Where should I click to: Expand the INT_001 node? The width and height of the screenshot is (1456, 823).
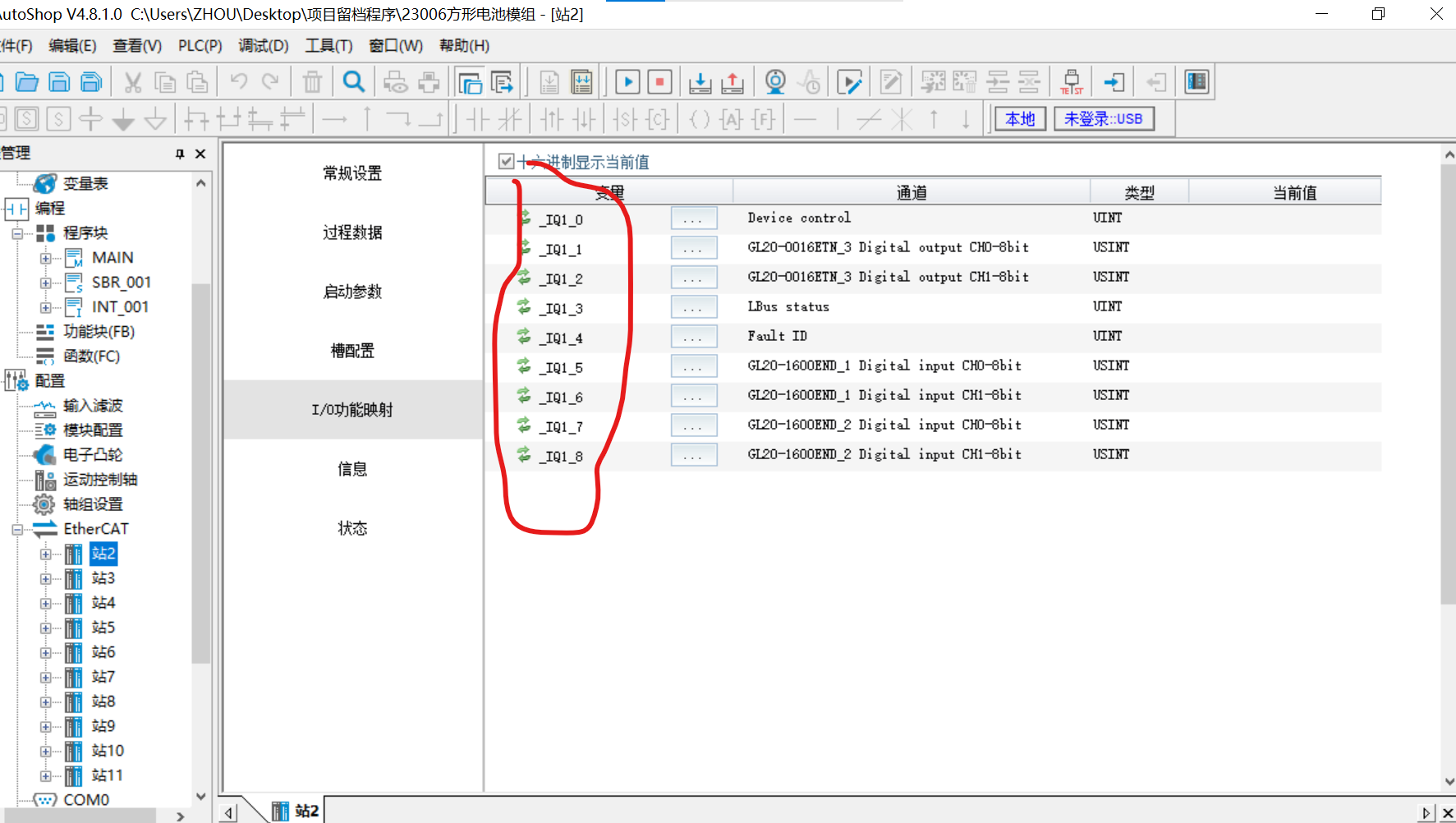point(45,307)
